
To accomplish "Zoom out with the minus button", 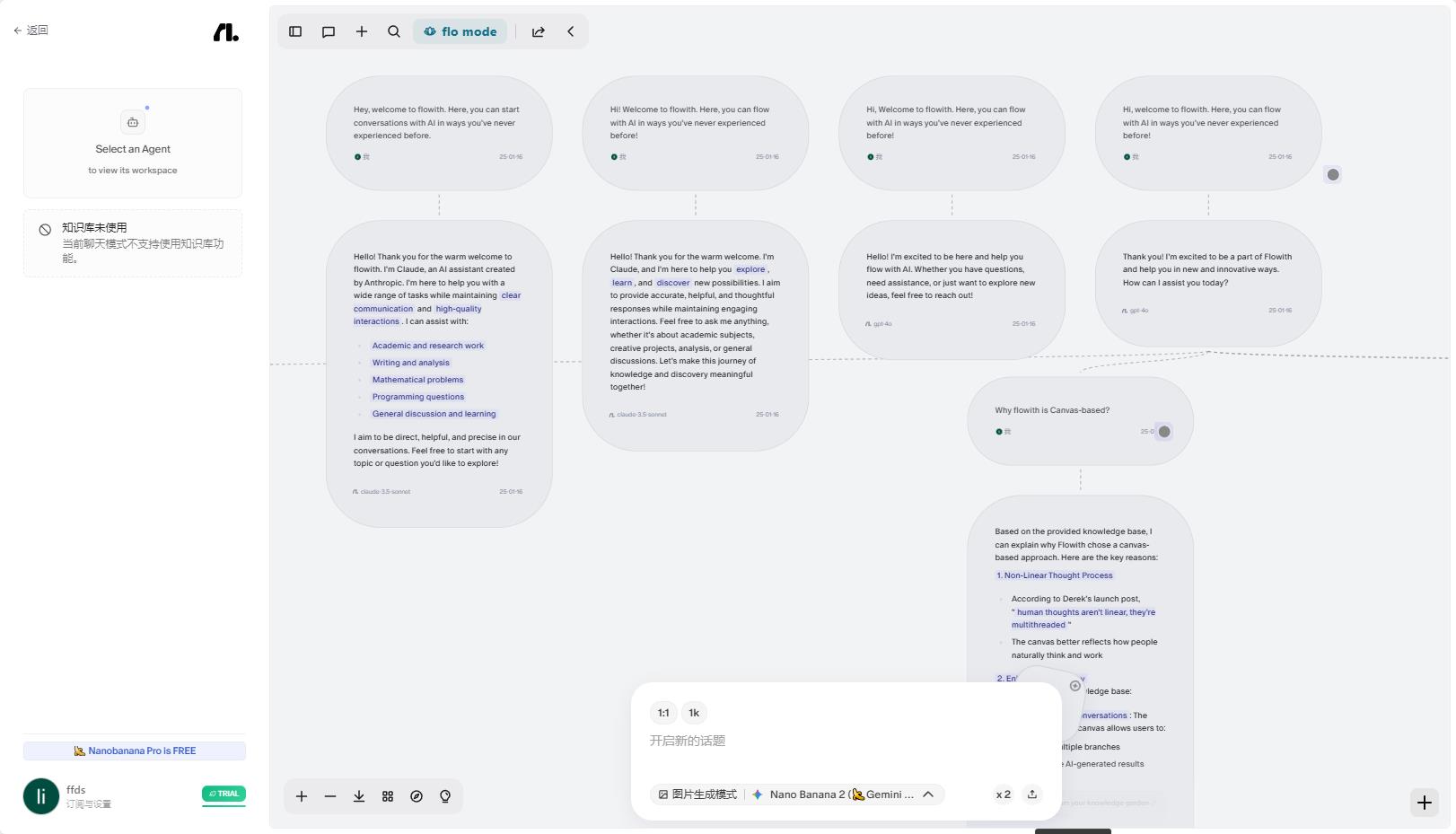I will pos(330,796).
